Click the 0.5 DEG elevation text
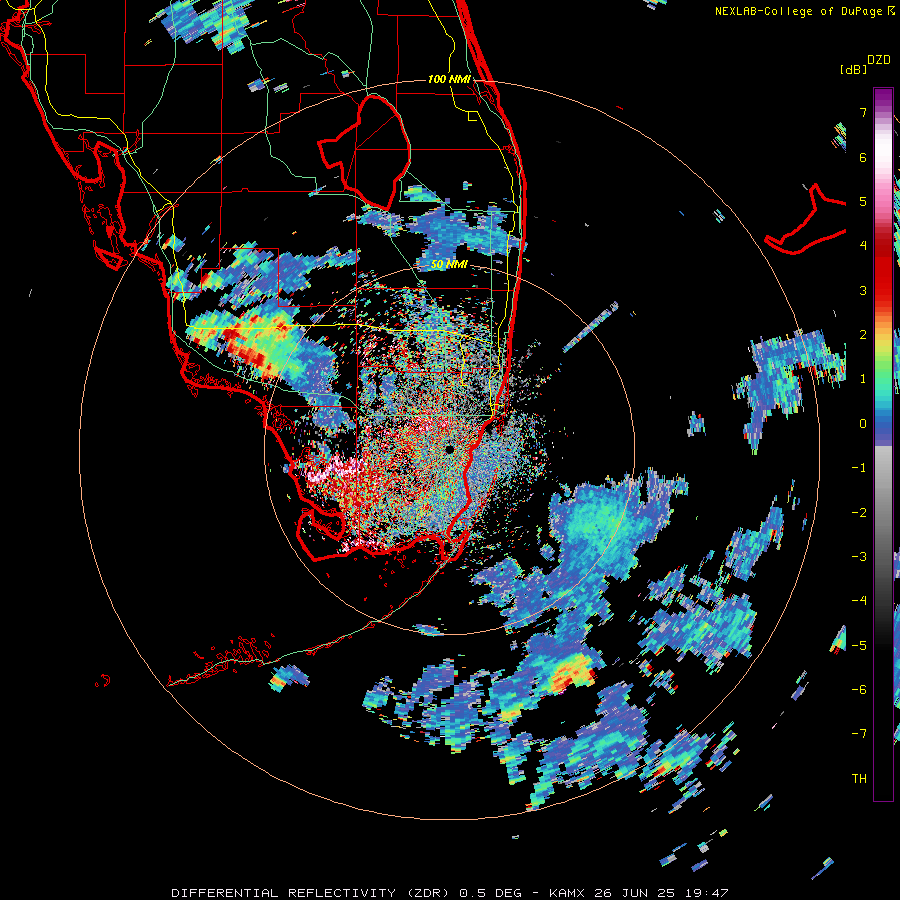The height and width of the screenshot is (900, 900). pos(491,893)
